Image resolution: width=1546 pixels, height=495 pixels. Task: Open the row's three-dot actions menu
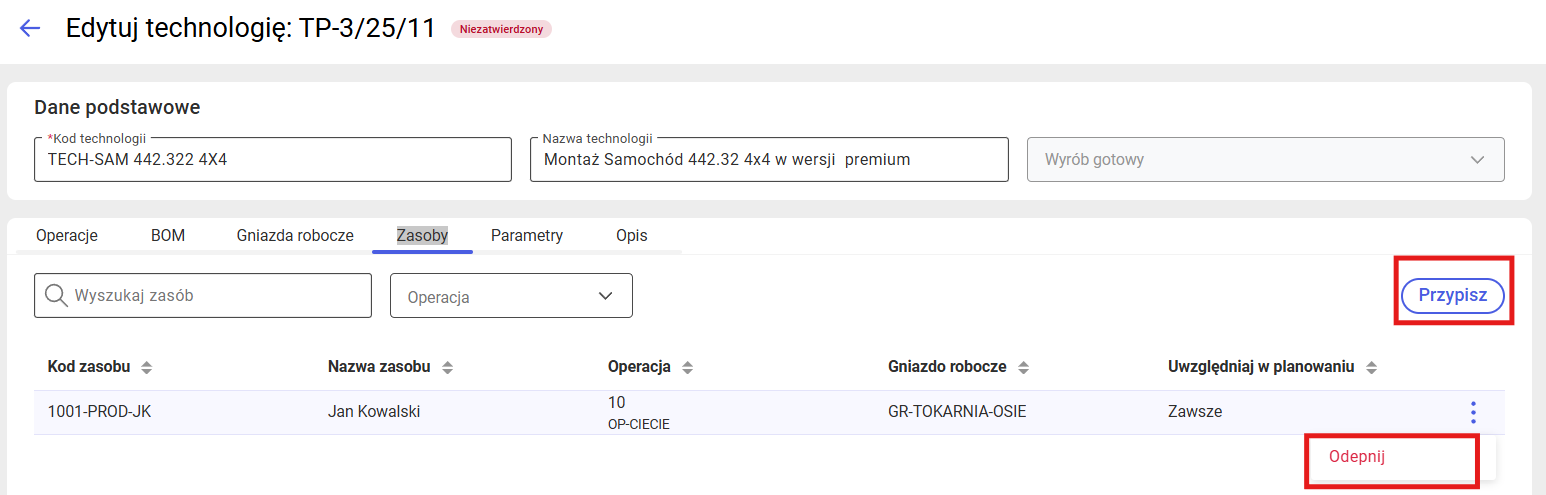pos(1472,412)
